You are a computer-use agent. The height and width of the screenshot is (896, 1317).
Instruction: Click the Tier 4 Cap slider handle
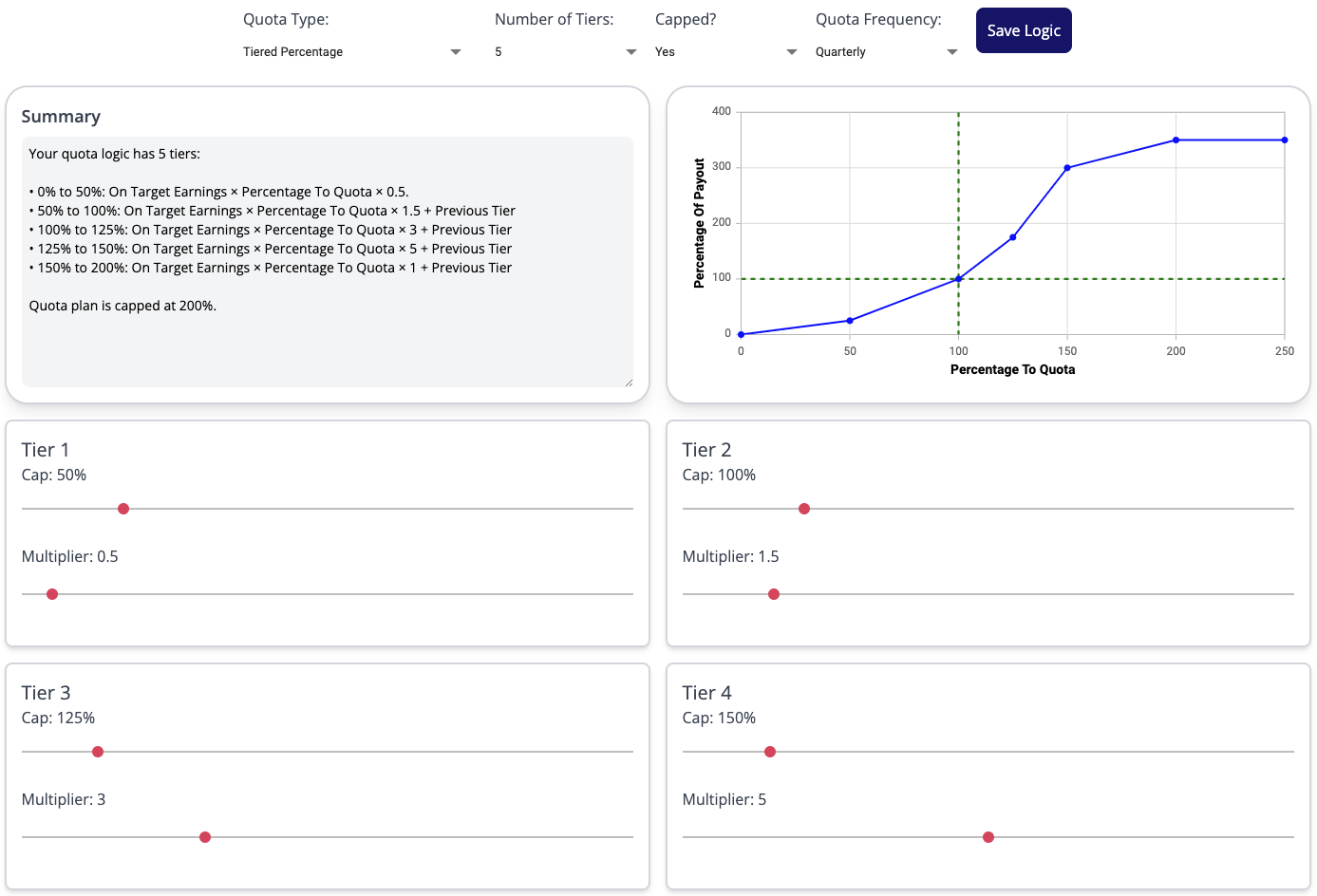click(x=770, y=752)
